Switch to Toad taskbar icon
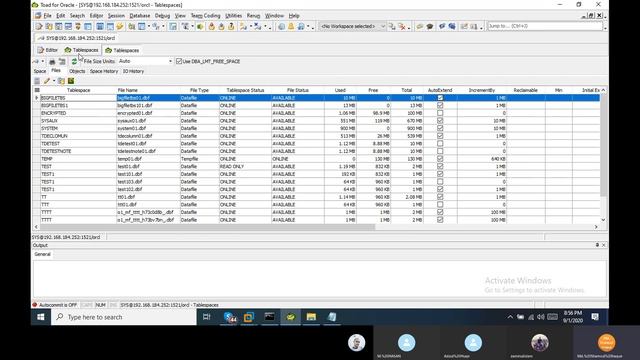Viewport: 640px width, 360px height. 290,317
